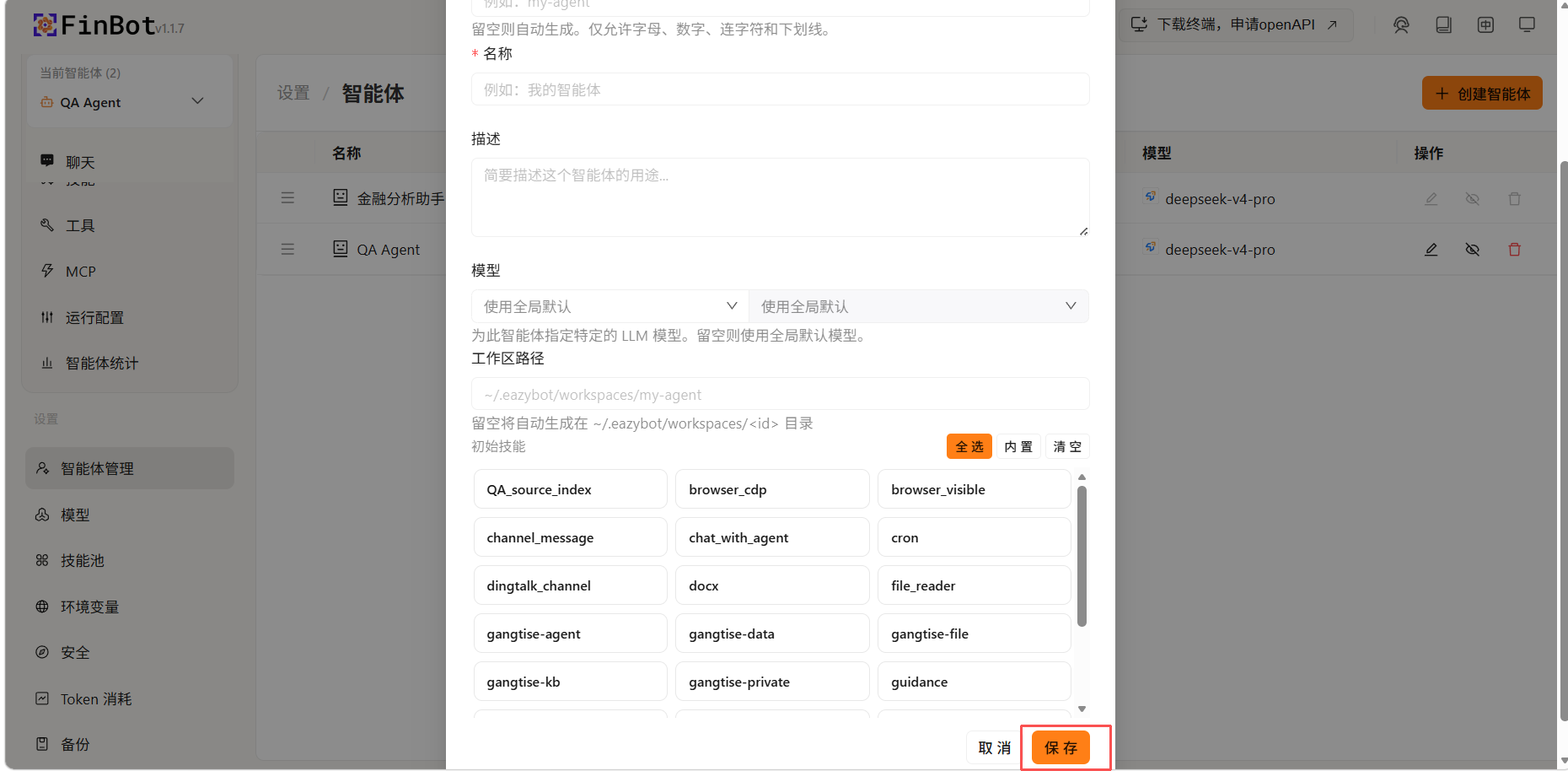Click edit pencil for QA Agent row
1568x771 pixels.
click(x=1431, y=250)
